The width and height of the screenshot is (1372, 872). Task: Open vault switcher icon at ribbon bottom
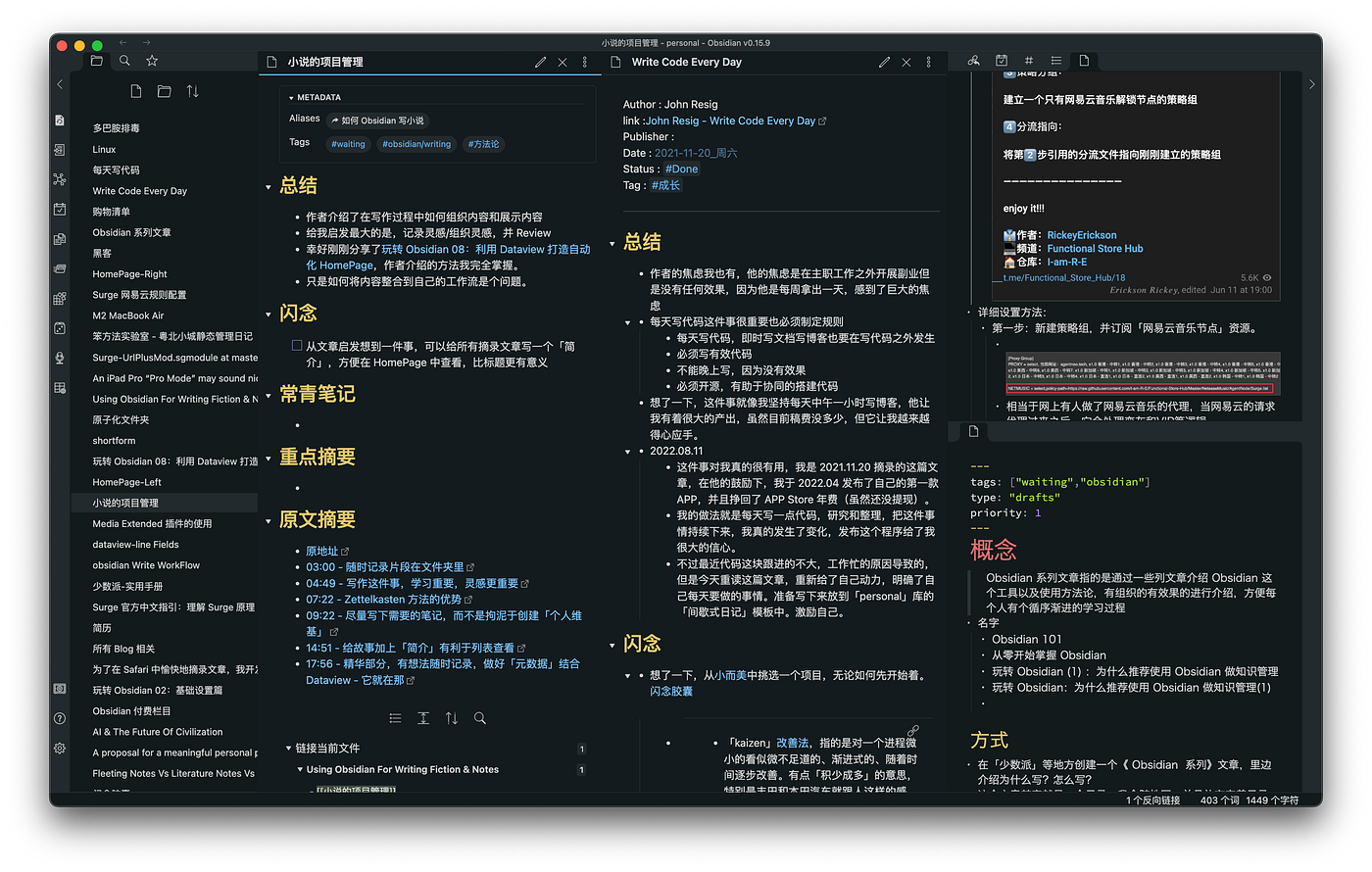point(60,689)
